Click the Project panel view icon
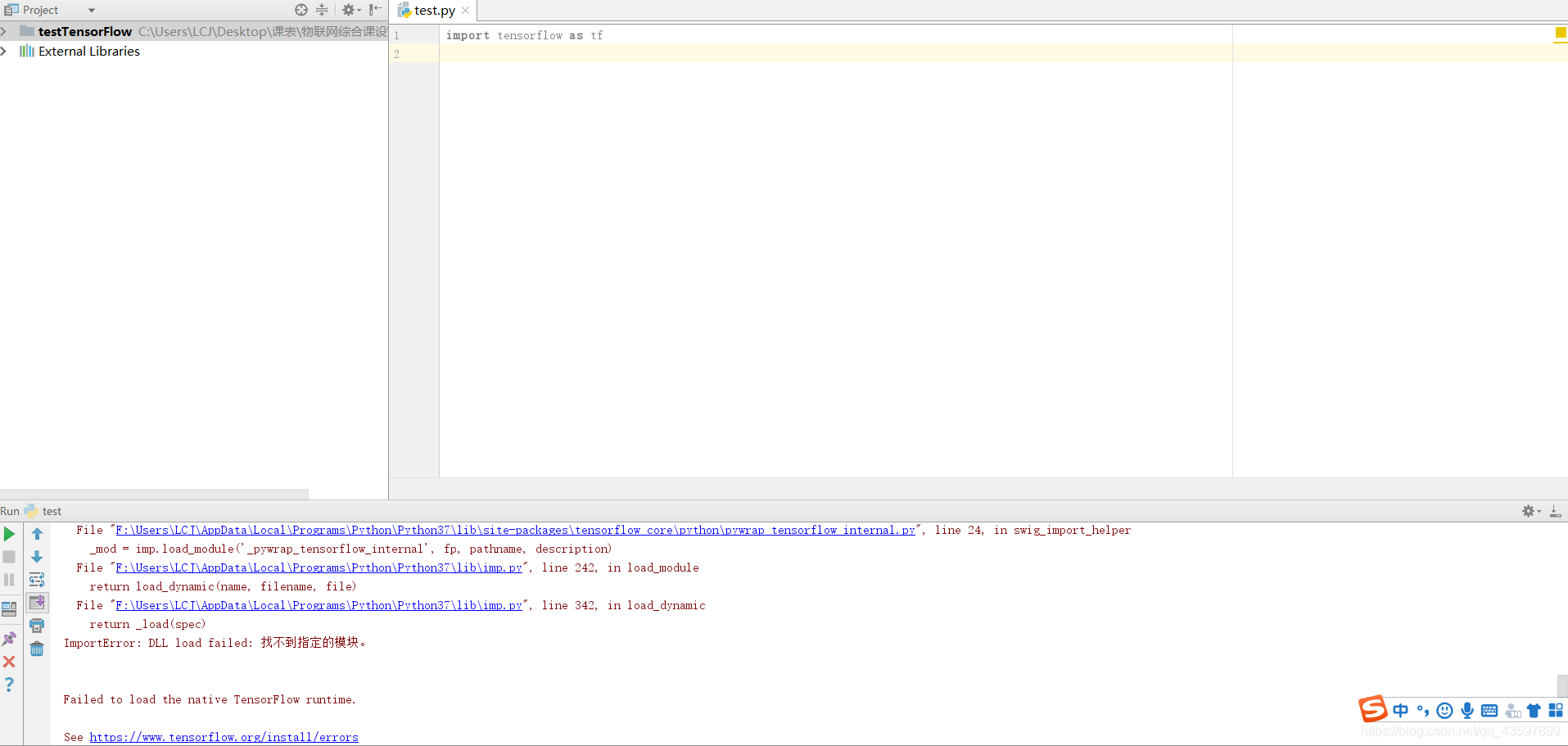Screen dimensions: 1568x746 click(11, 10)
